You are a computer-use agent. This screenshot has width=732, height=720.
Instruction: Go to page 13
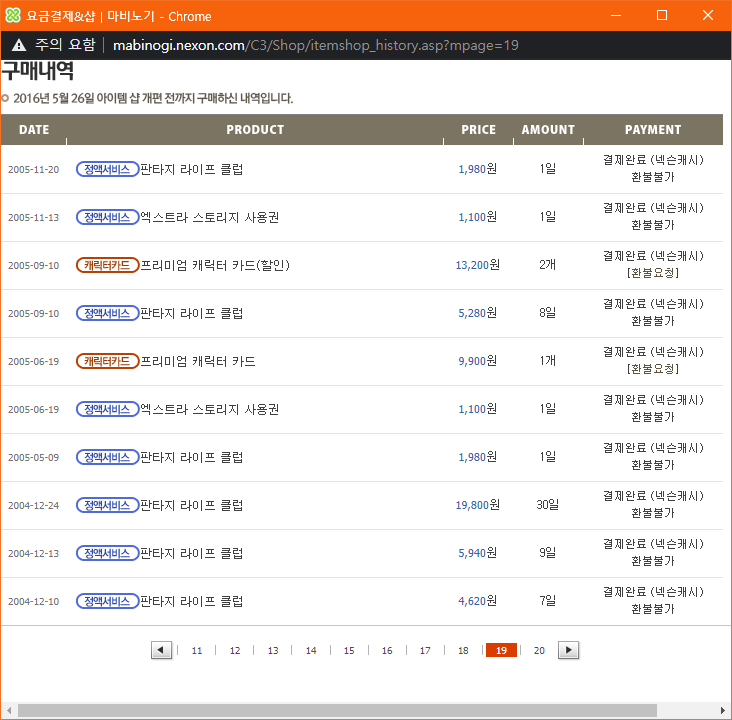(273, 650)
